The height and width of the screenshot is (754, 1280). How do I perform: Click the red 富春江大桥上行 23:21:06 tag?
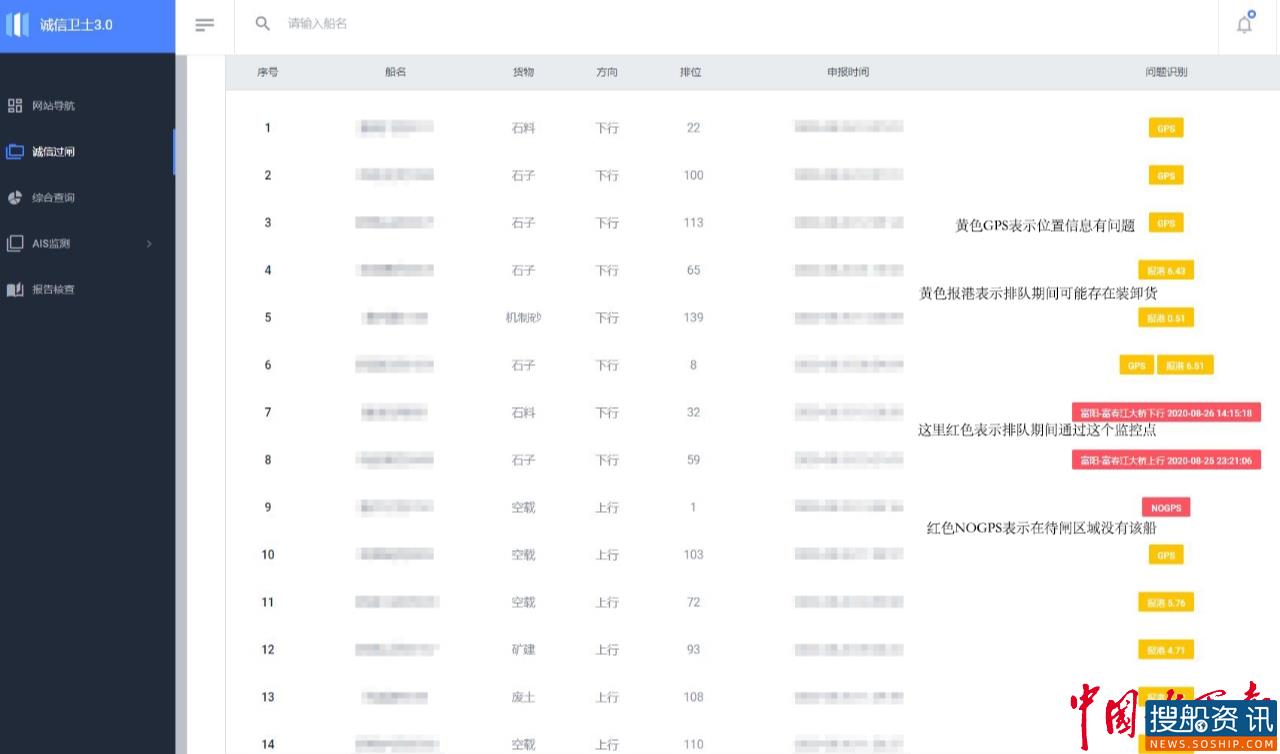pos(1166,460)
